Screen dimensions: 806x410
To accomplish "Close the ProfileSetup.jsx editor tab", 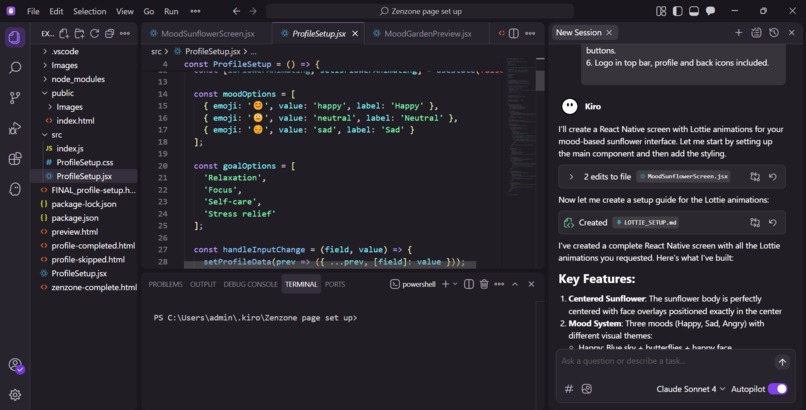I will click(355, 33).
